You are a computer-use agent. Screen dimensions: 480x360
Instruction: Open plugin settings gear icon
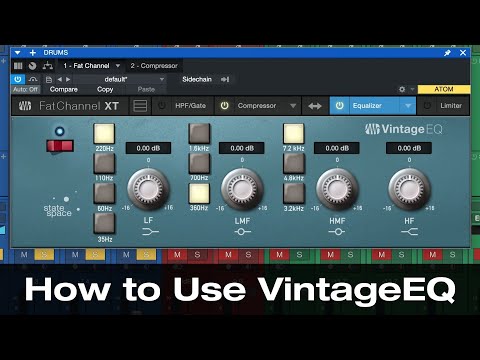click(402, 89)
